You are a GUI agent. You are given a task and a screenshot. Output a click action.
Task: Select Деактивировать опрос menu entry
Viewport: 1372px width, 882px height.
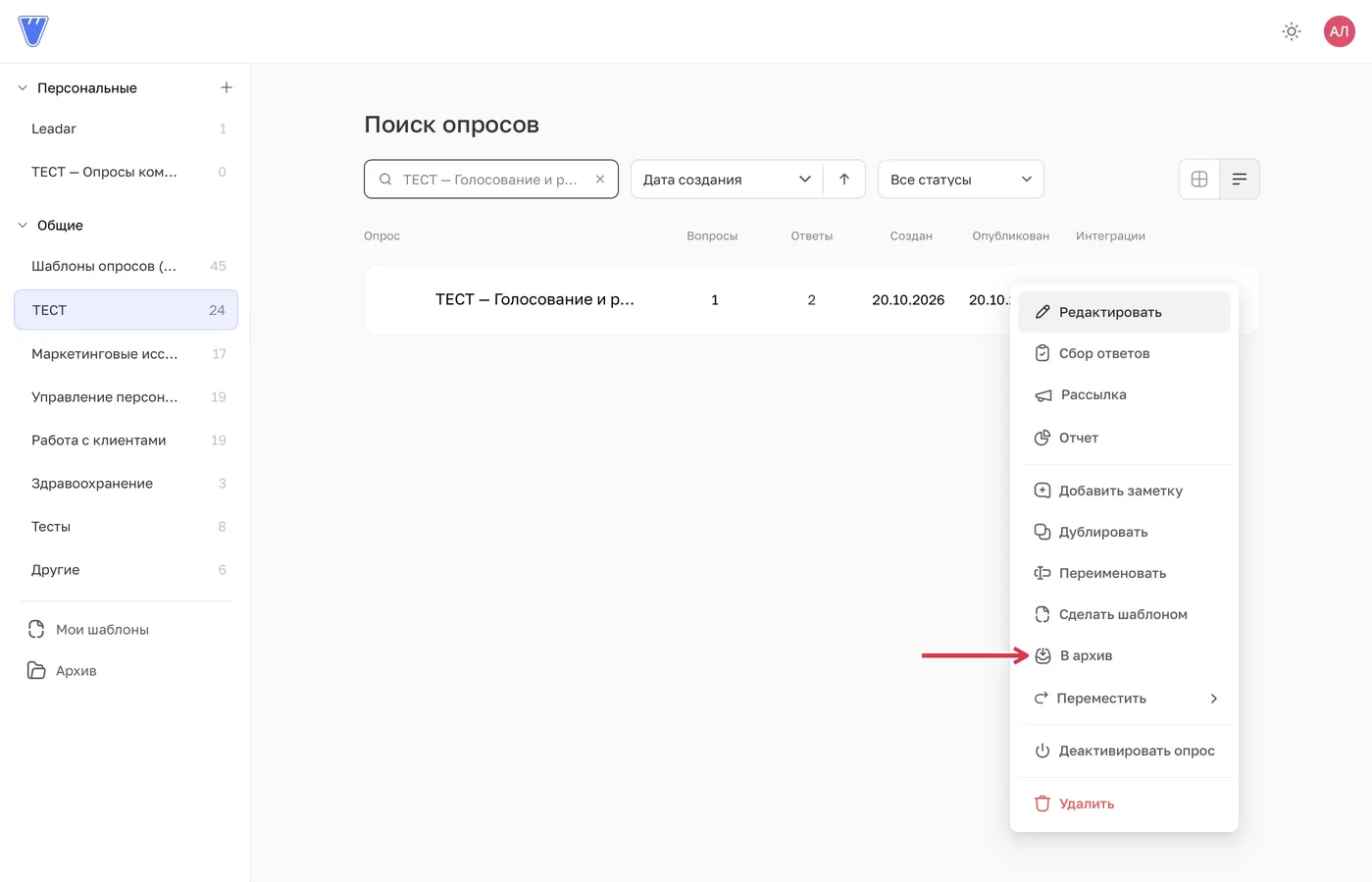coord(1124,751)
